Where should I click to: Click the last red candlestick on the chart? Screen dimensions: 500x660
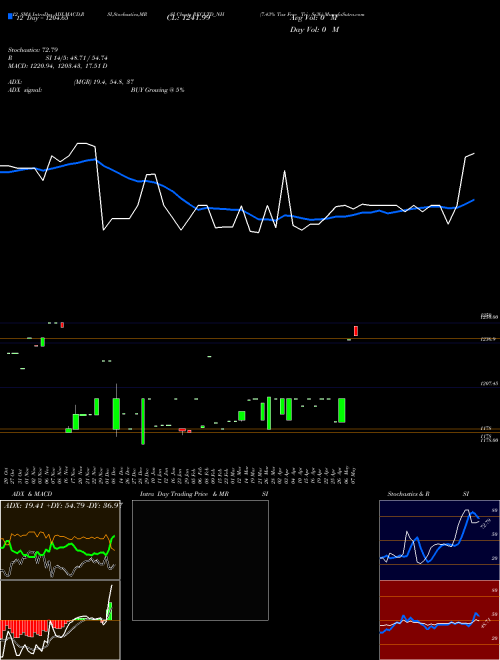pos(356,331)
